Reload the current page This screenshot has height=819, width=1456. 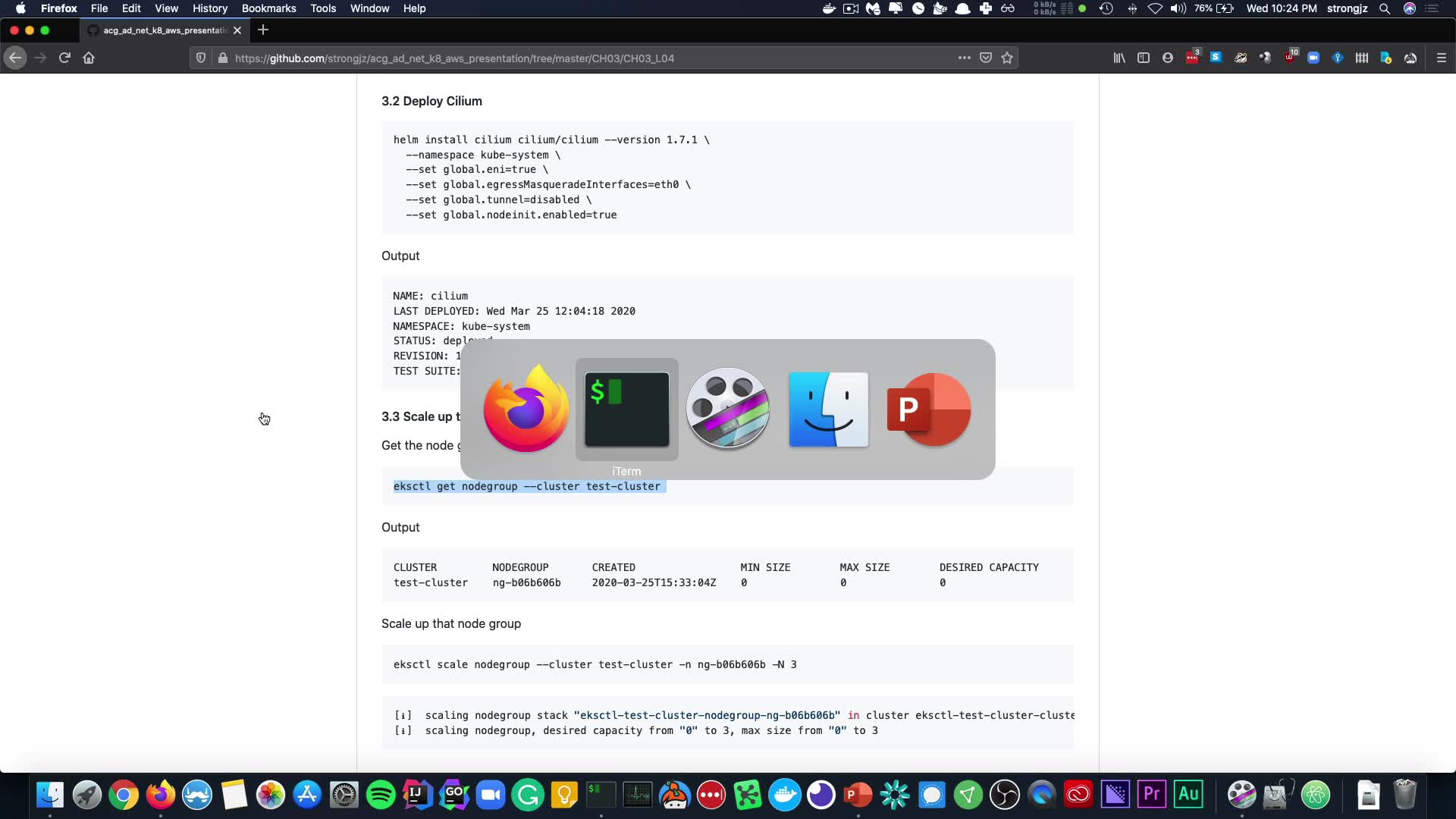64,58
